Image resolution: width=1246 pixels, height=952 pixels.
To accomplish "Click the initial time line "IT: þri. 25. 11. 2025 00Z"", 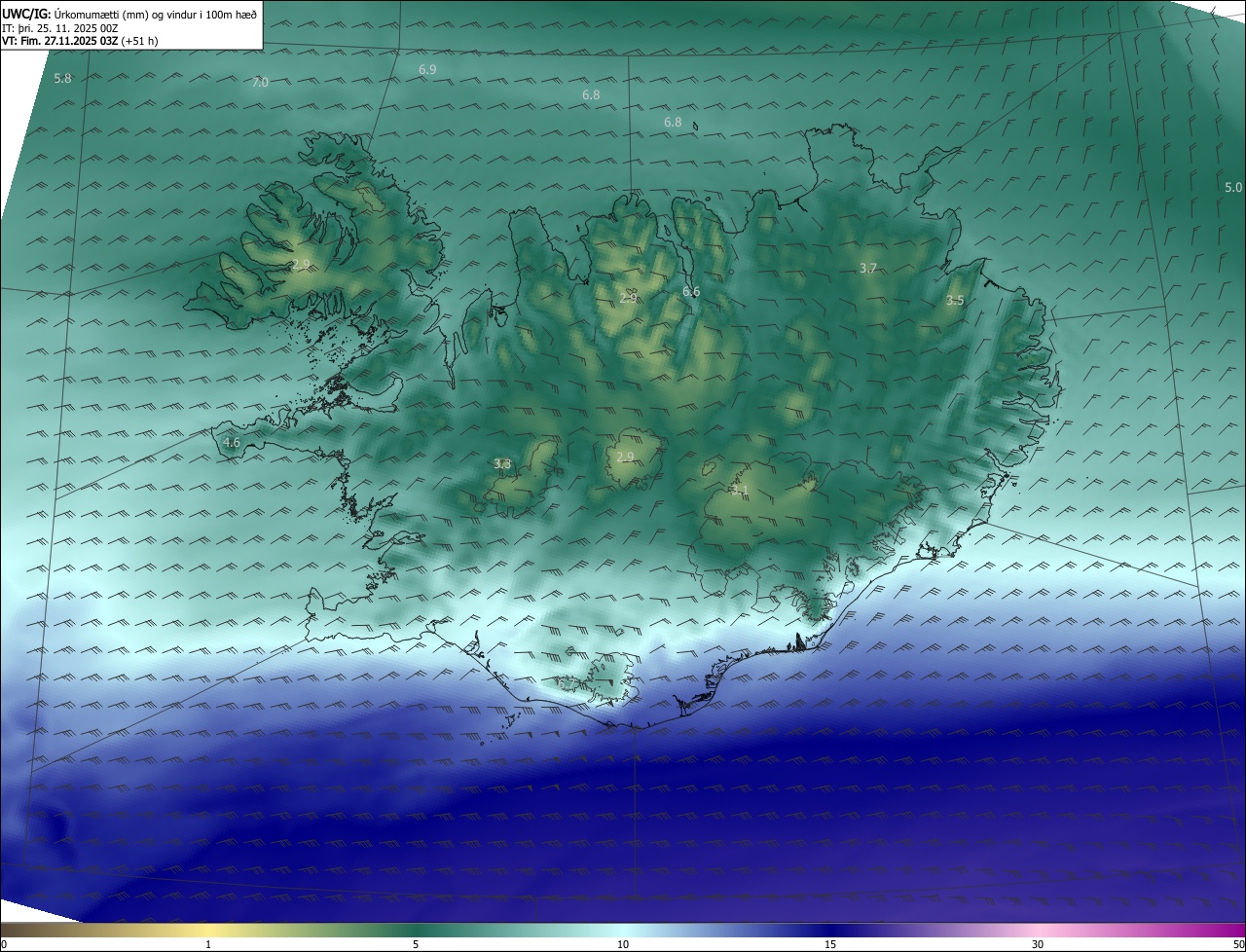I will [60, 28].
